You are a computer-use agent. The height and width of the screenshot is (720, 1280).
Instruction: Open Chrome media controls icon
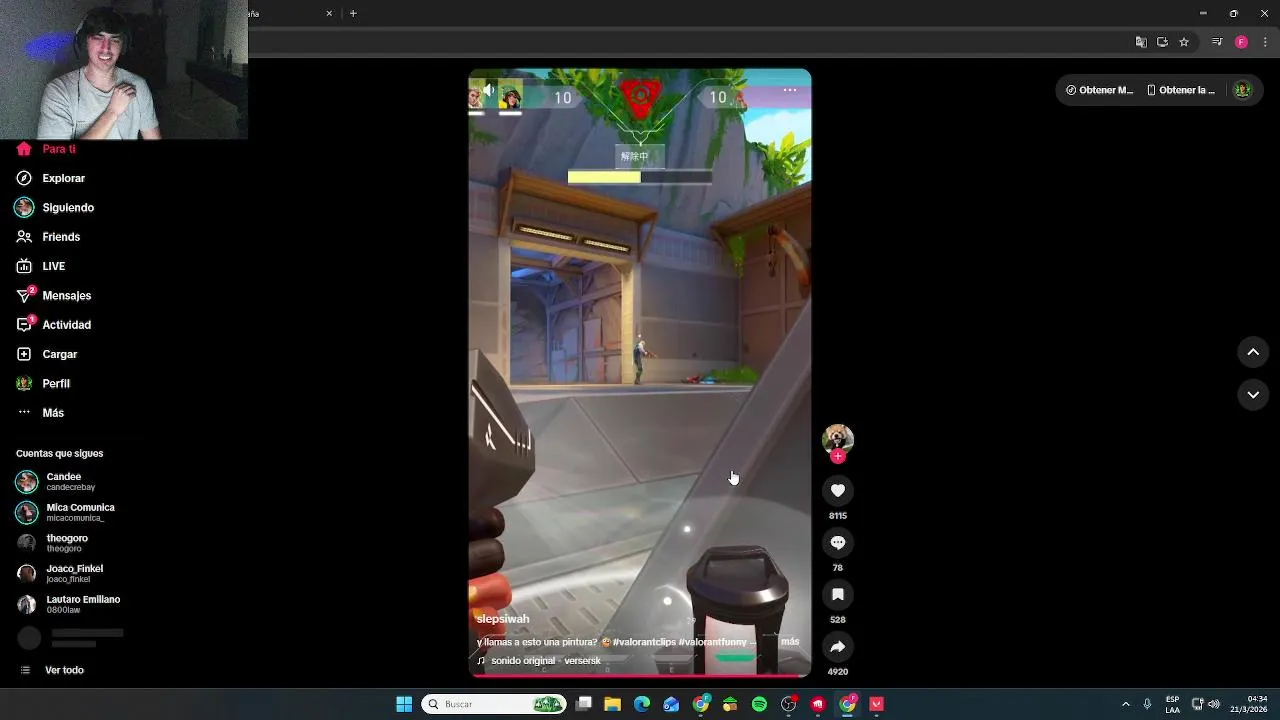1217,42
